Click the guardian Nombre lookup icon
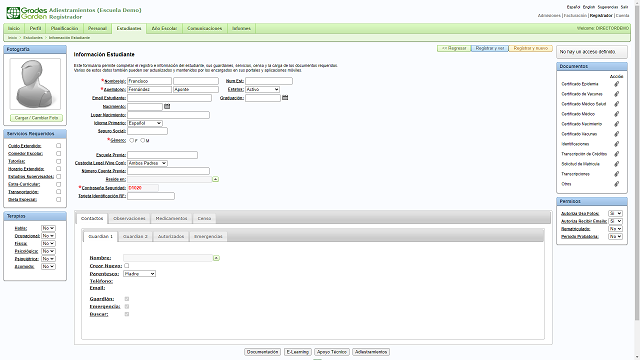 coord(216,258)
